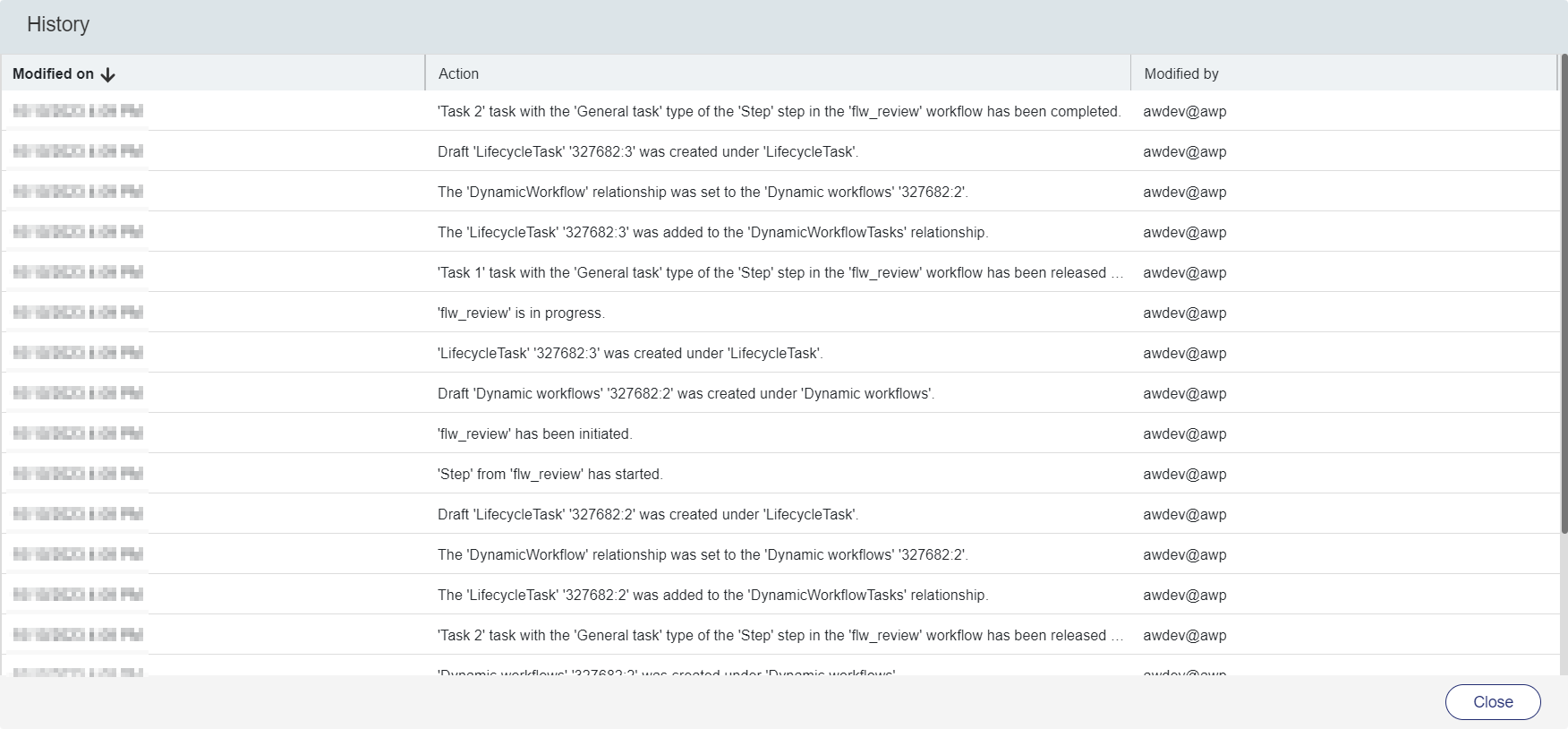Select 'LifecycleTask' '327682:3' added to DynamicWorkflowTasks row
The width and height of the screenshot is (1568, 729).
point(712,233)
